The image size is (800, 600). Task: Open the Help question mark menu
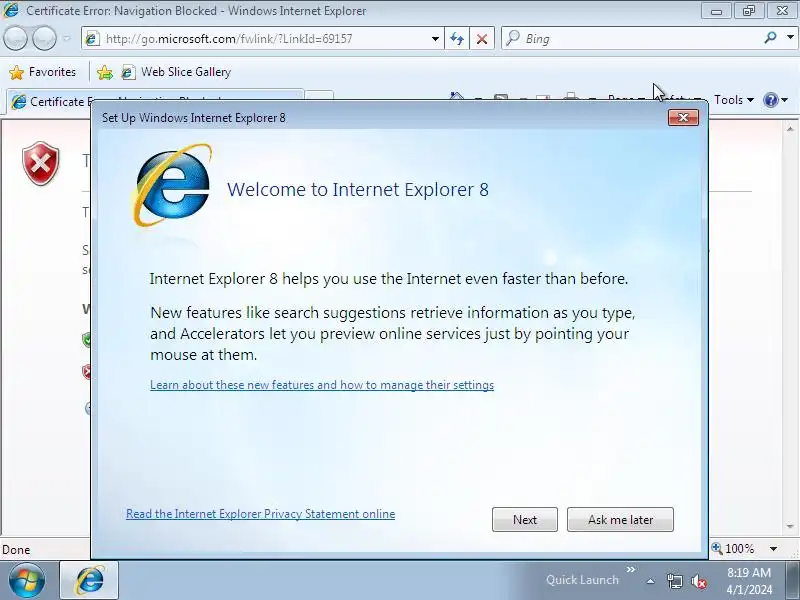(x=775, y=100)
